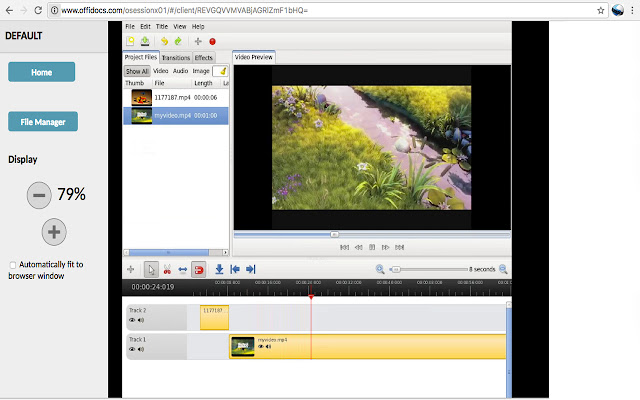640x400 pixels.
Task: Switch to the Transitions tab
Action: [175, 58]
